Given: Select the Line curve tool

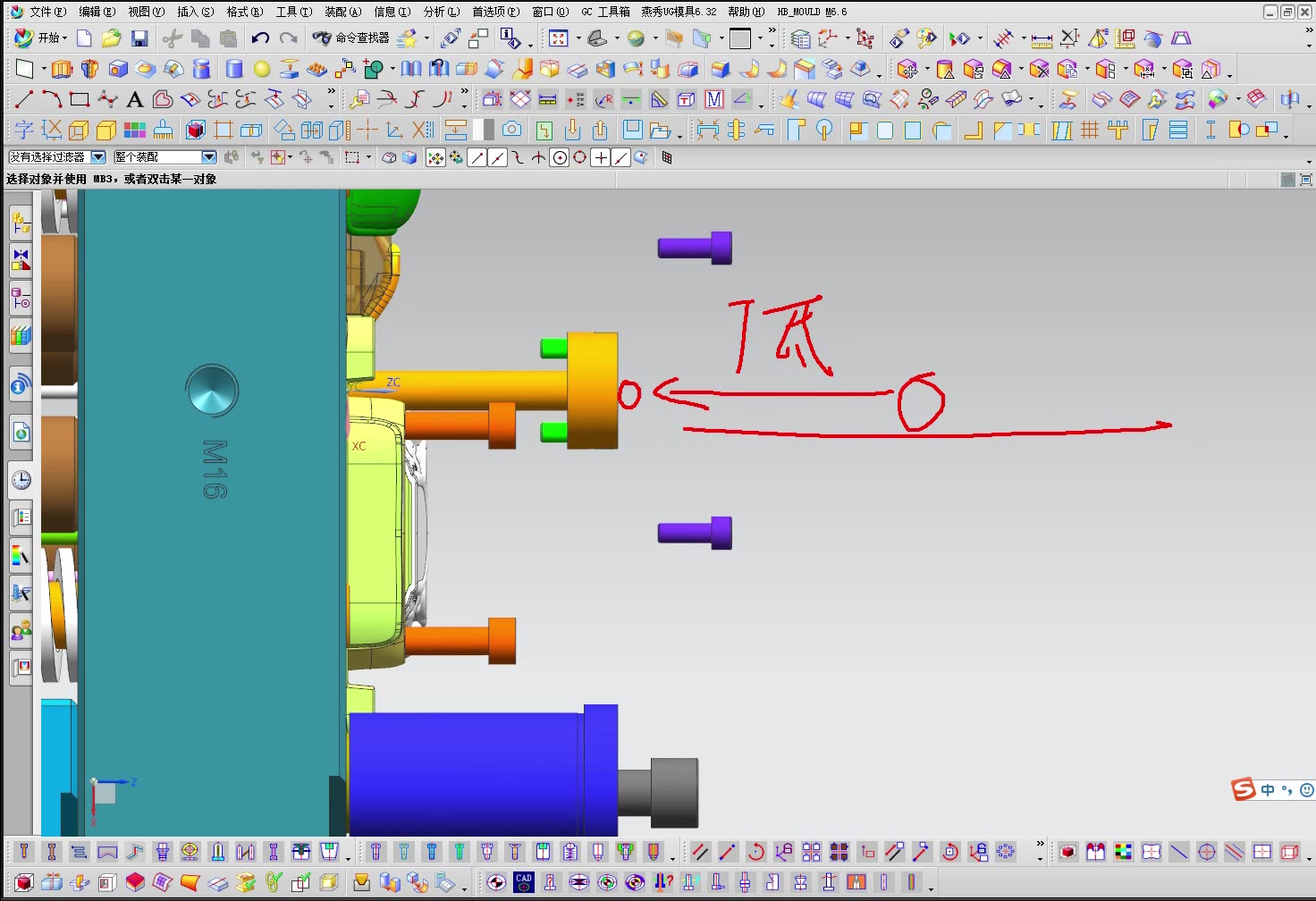Looking at the screenshot, I should (24, 99).
